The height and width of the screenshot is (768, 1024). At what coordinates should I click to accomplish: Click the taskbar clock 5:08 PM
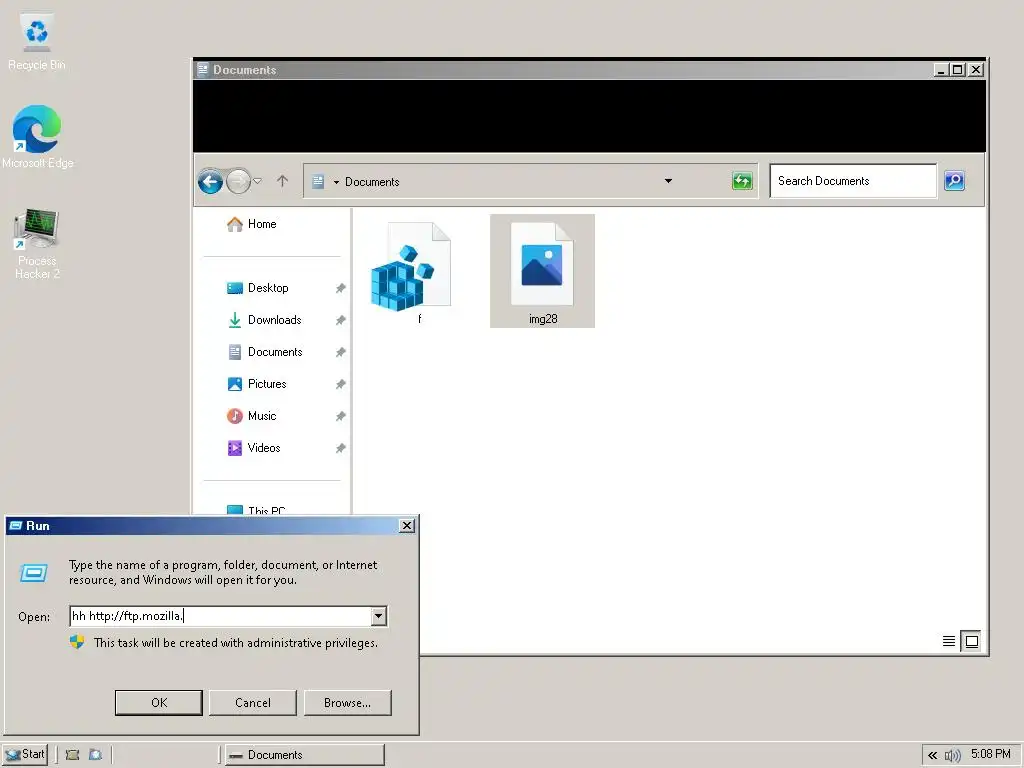click(x=991, y=754)
